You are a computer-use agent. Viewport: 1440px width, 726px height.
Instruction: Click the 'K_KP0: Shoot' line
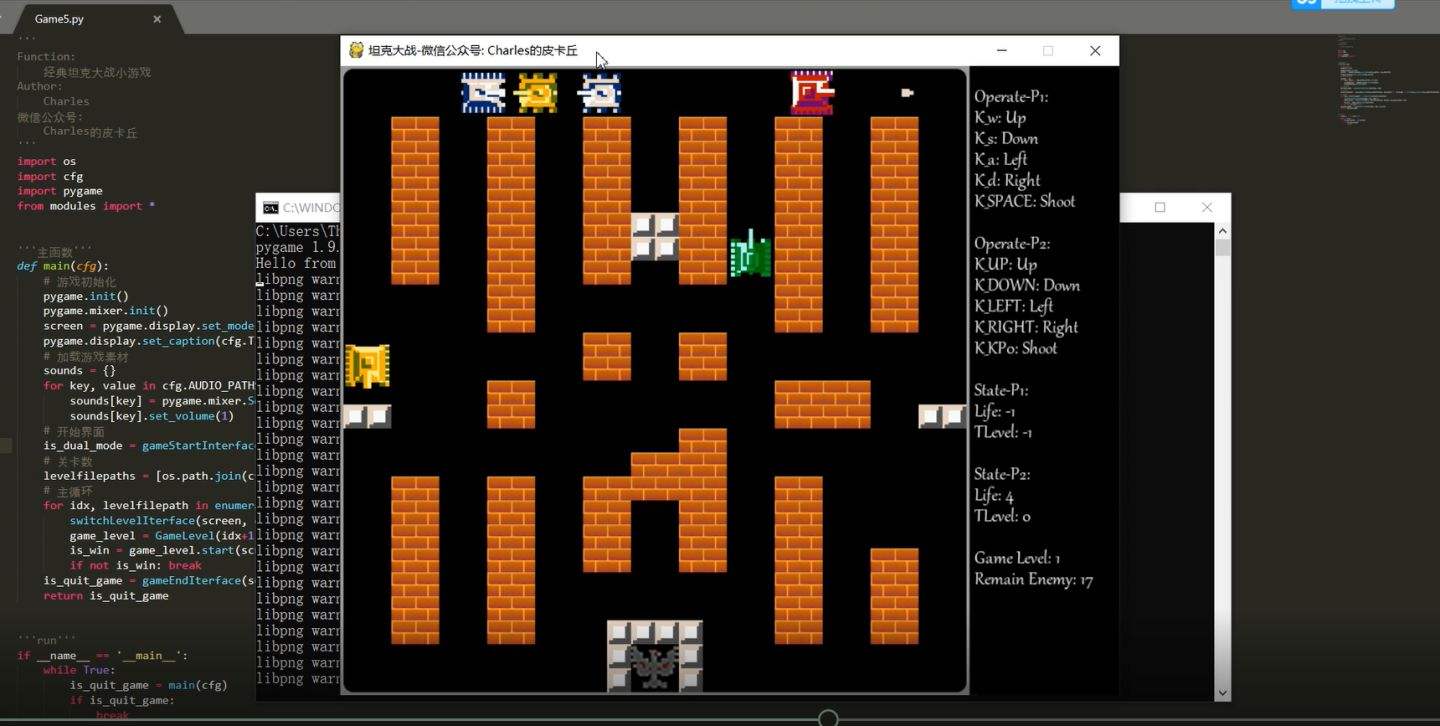click(x=1016, y=348)
